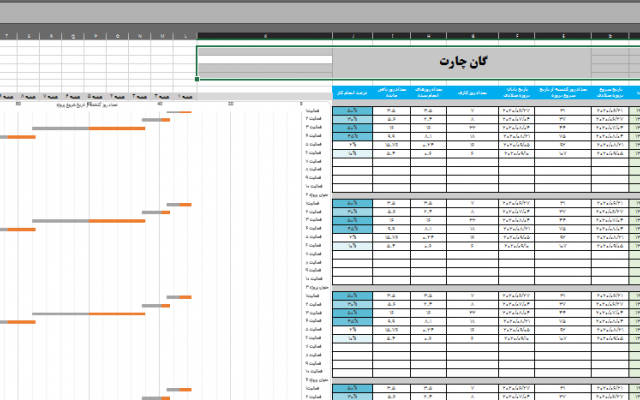640x400 pixels.
Task: Click the 'تعداد روزهای انجام شده' header cell
Action: (x=434, y=91)
